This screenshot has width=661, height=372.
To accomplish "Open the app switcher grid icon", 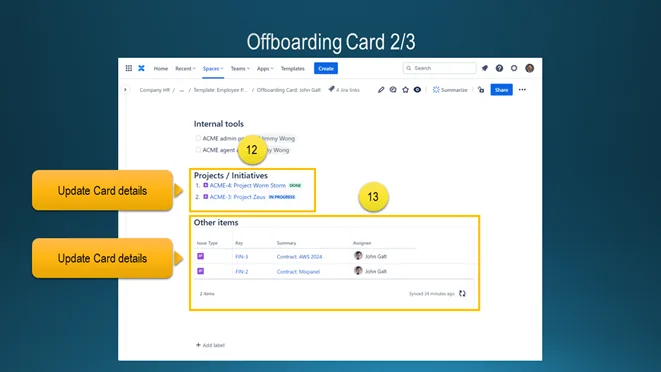I will 129,68.
